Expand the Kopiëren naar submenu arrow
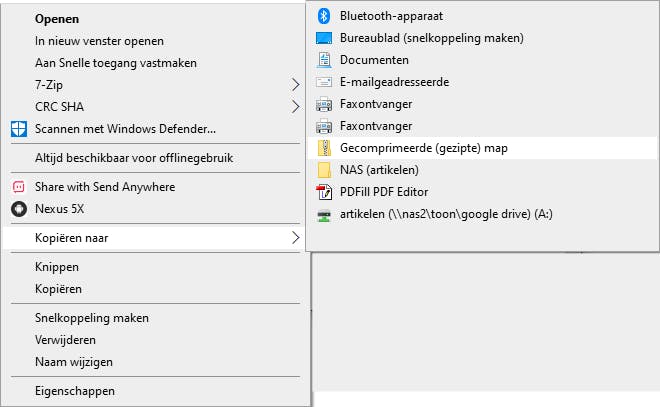The height and width of the screenshot is (407, 660). pos(295,238)
